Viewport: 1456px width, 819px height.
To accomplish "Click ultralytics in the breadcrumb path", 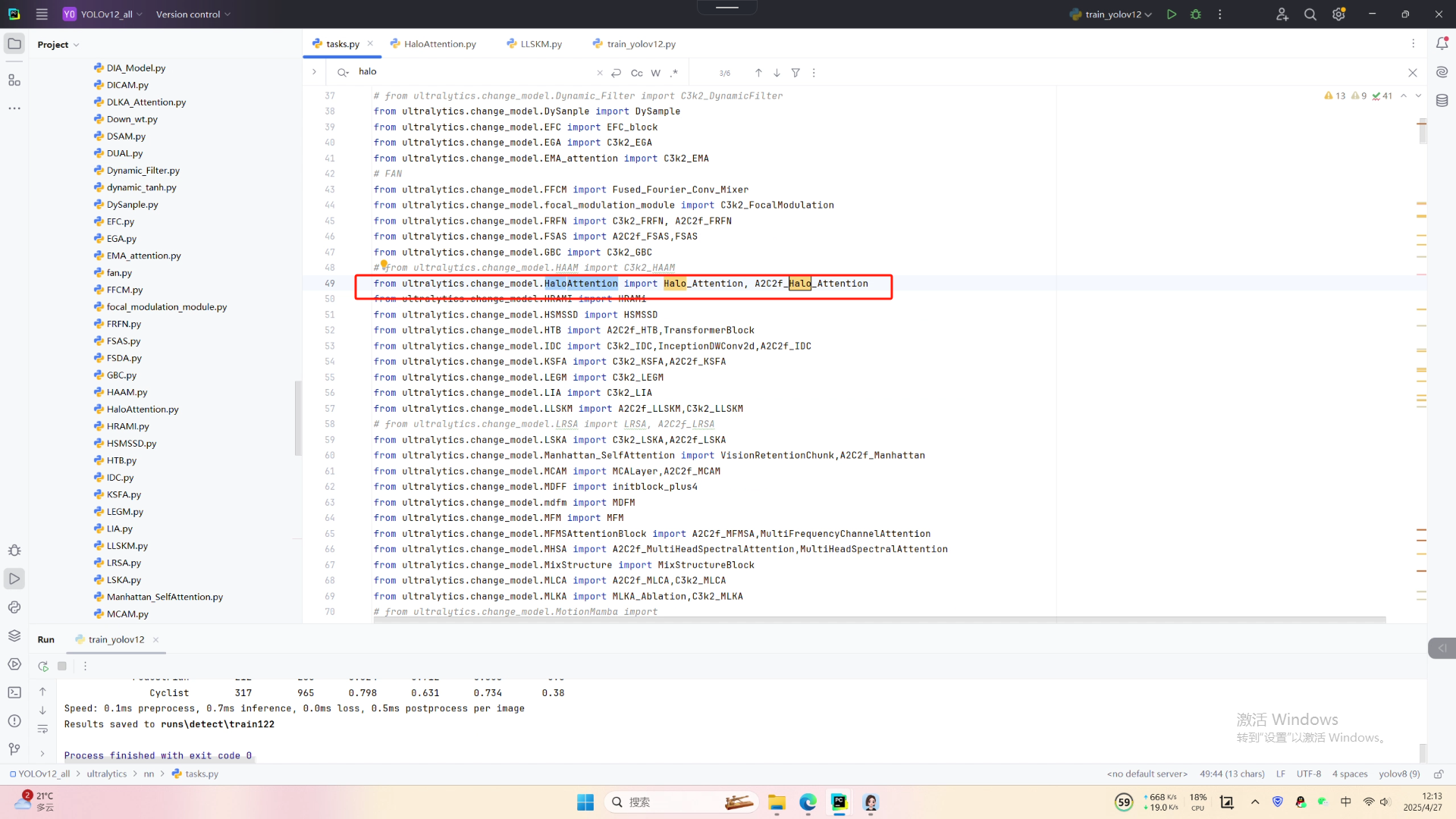I will tap(106, 774).
